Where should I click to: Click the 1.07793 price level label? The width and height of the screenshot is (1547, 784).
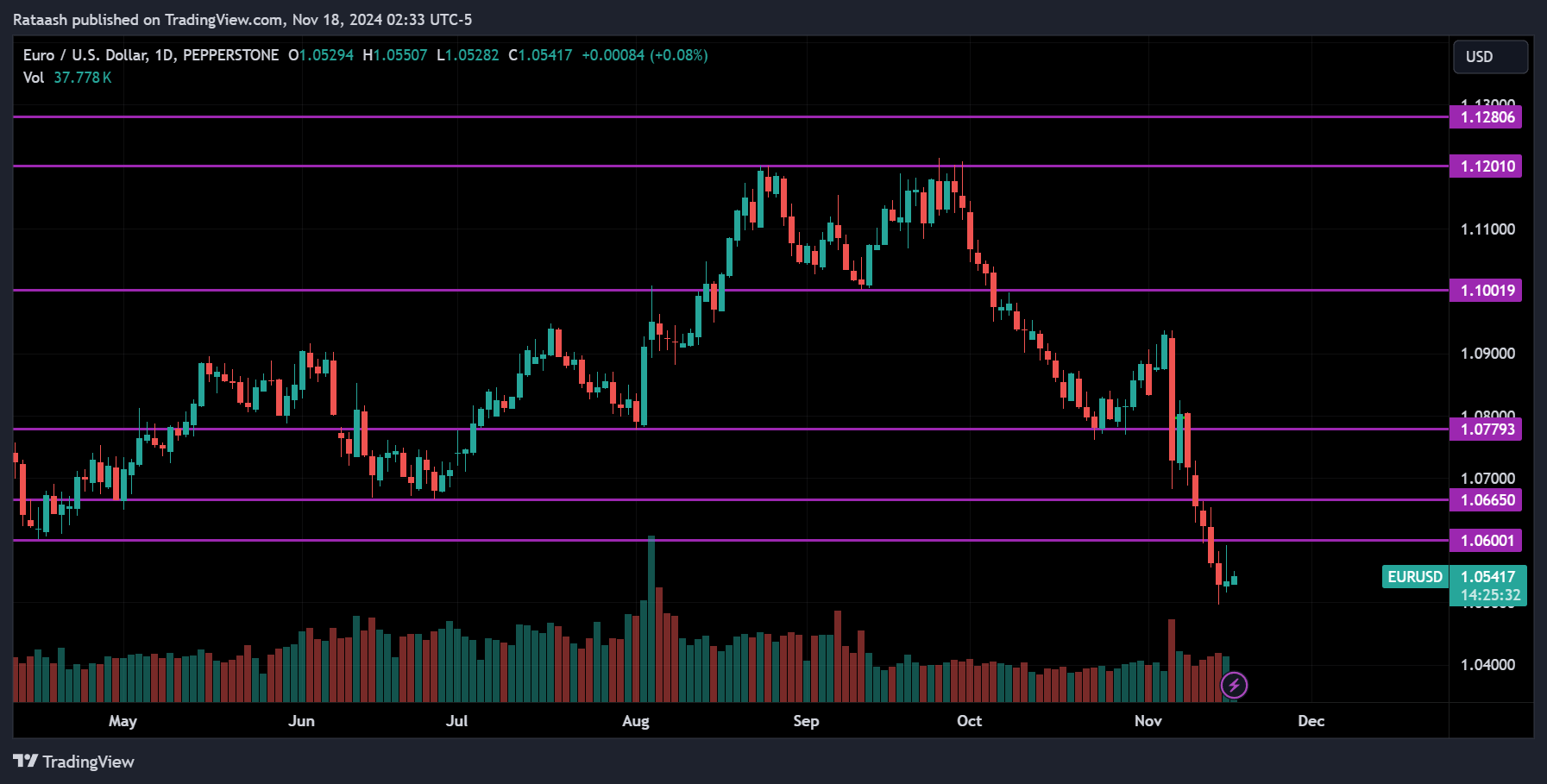pyautogui.click(x=1486, y=430)
